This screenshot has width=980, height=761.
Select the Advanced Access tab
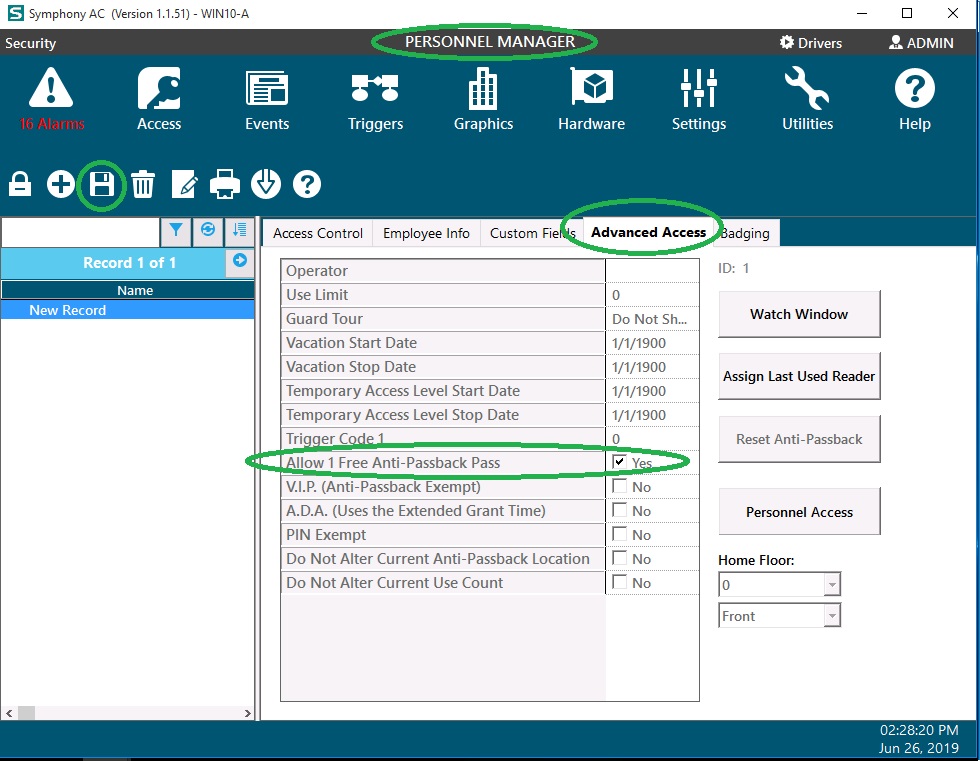pyautogui.click(x=649, y=232)
